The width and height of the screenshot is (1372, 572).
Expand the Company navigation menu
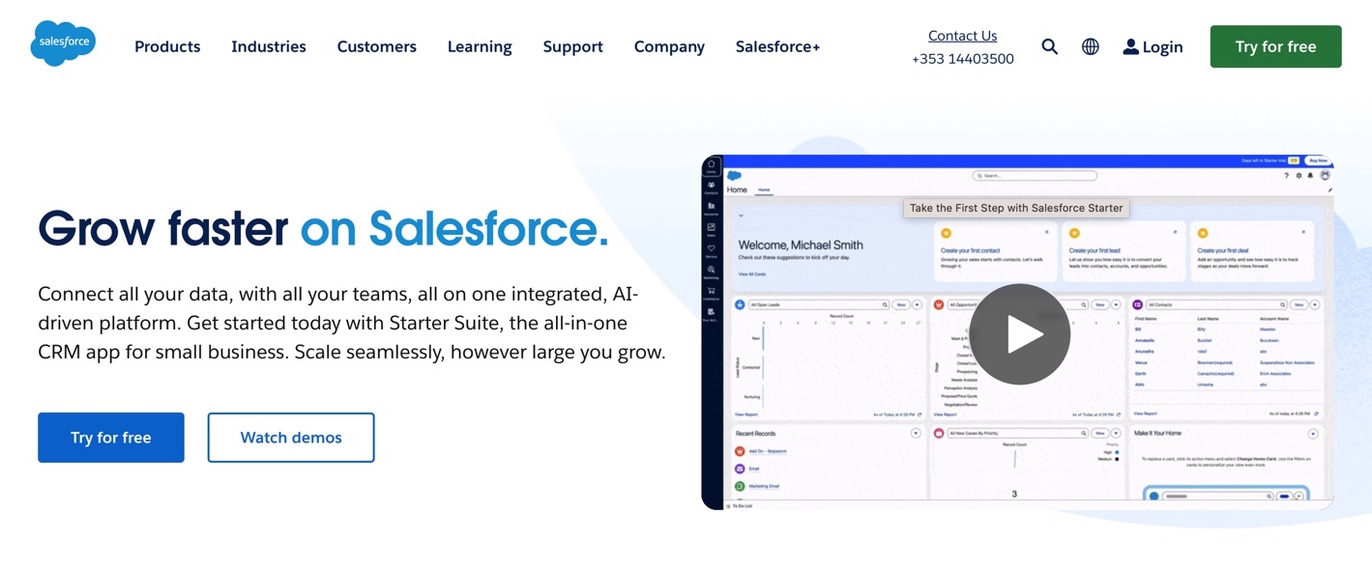pyautogui.click(x=669, y=47)
